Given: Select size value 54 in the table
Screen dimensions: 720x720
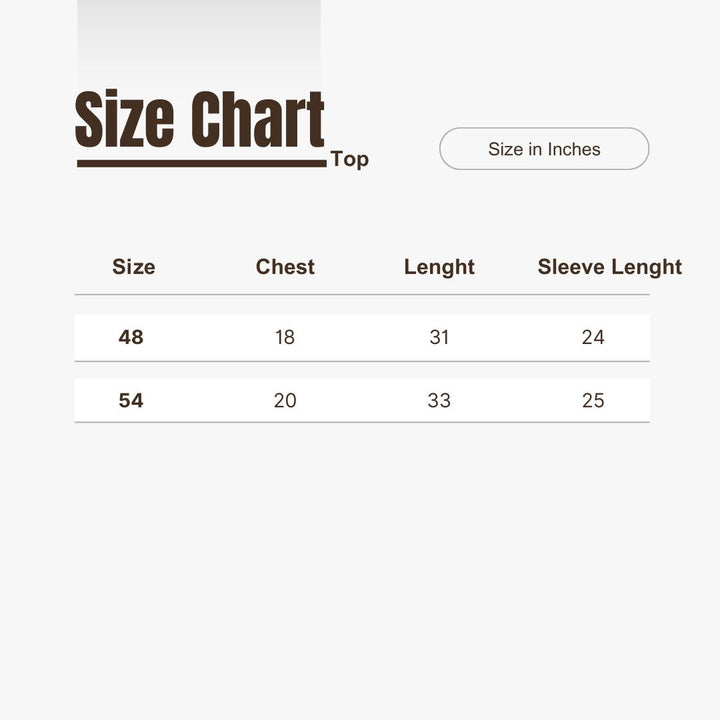Looking at the screenshot, I should (x=131, y=400).
